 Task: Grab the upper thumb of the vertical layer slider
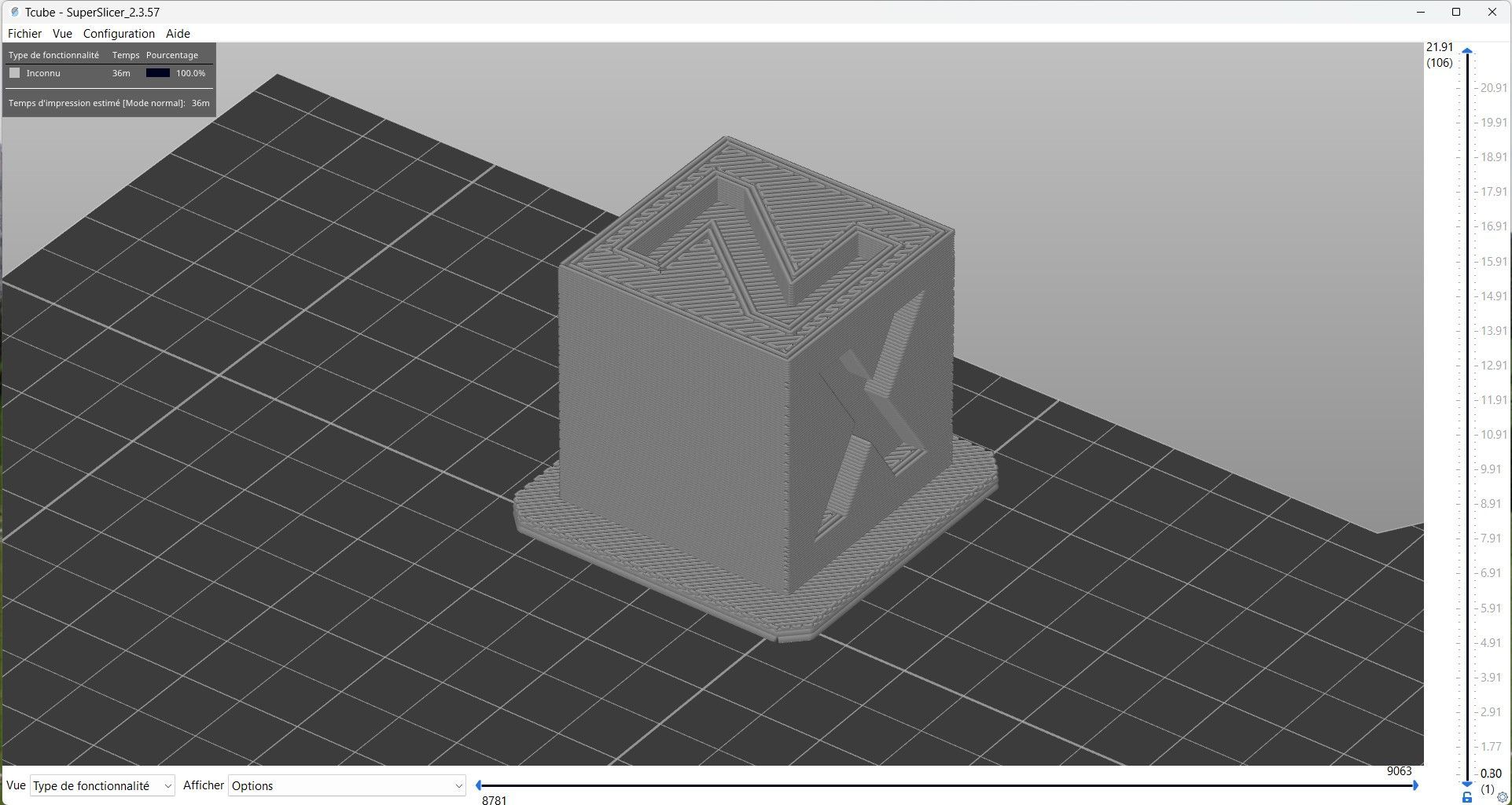(x=1467, y=51)
